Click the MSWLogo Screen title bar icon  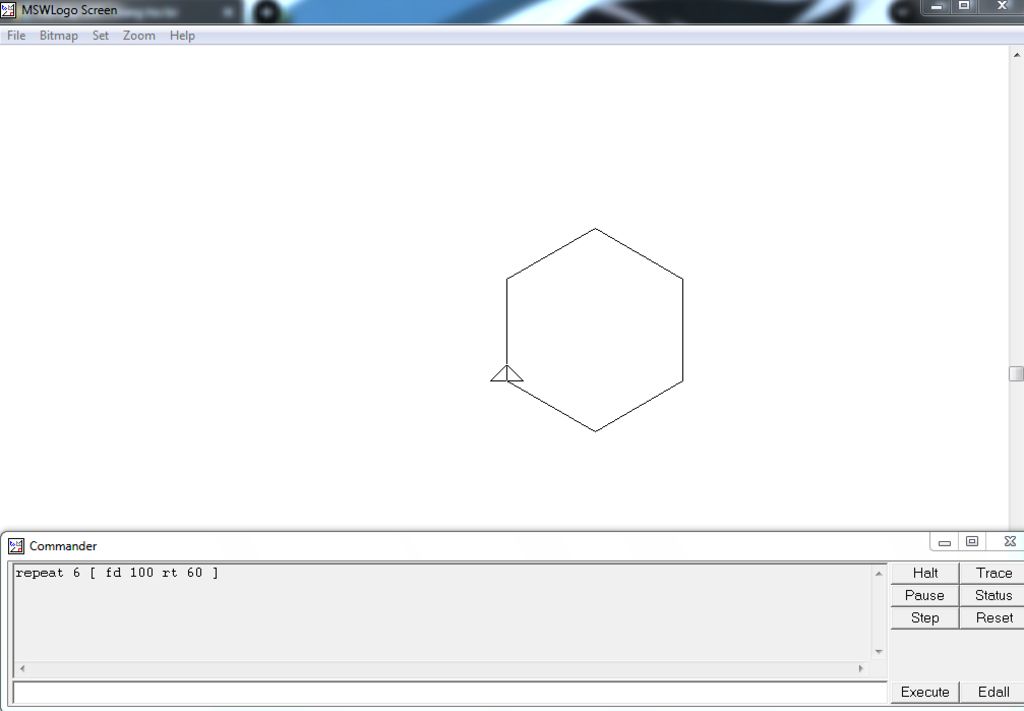pyautogui.click(x=8, y=10)
